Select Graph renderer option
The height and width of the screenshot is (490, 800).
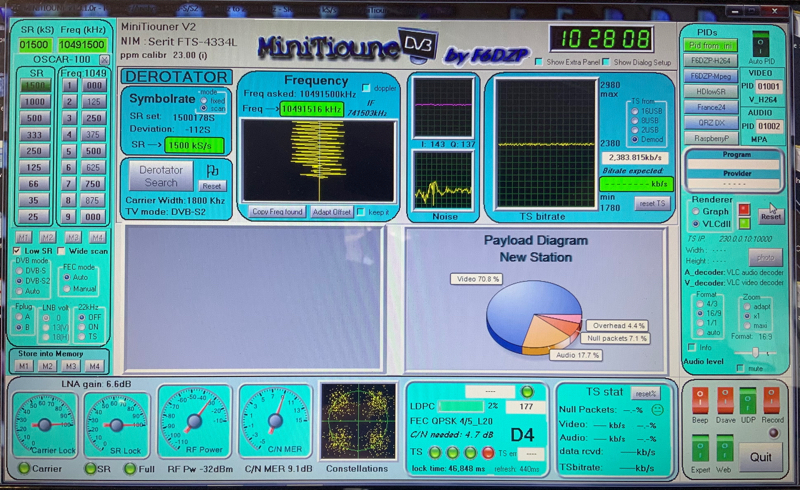point(695,211)
